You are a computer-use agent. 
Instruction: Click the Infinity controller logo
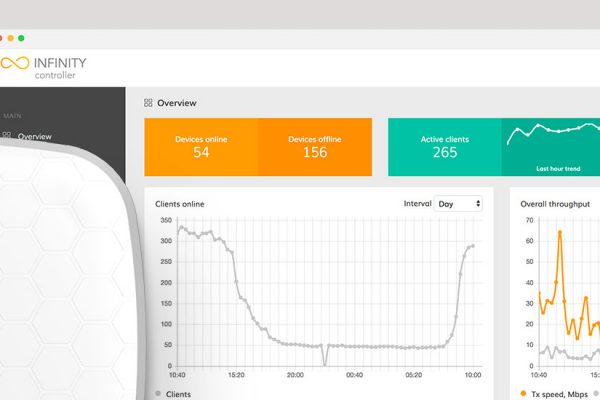43,68
